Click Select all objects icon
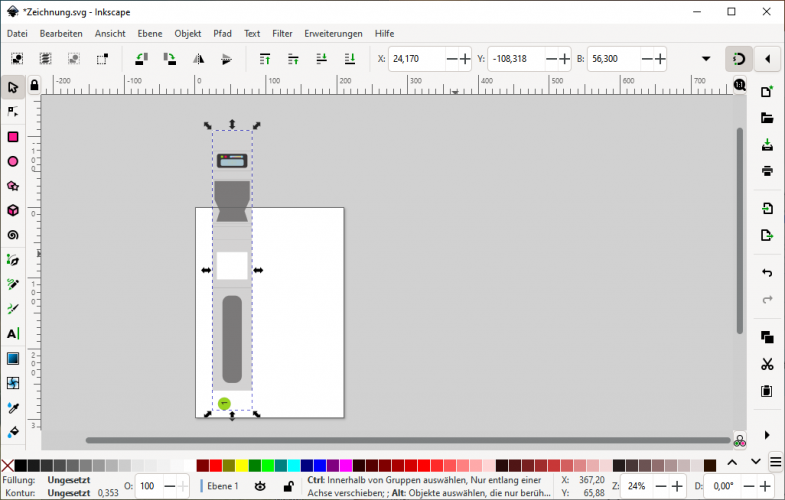785x500 pixels. [x=17, y=59]
